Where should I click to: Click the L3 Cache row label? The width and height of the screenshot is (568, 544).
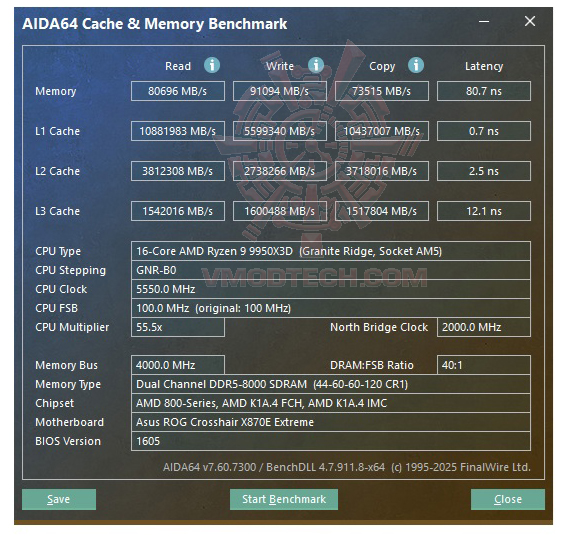(58, 211)
